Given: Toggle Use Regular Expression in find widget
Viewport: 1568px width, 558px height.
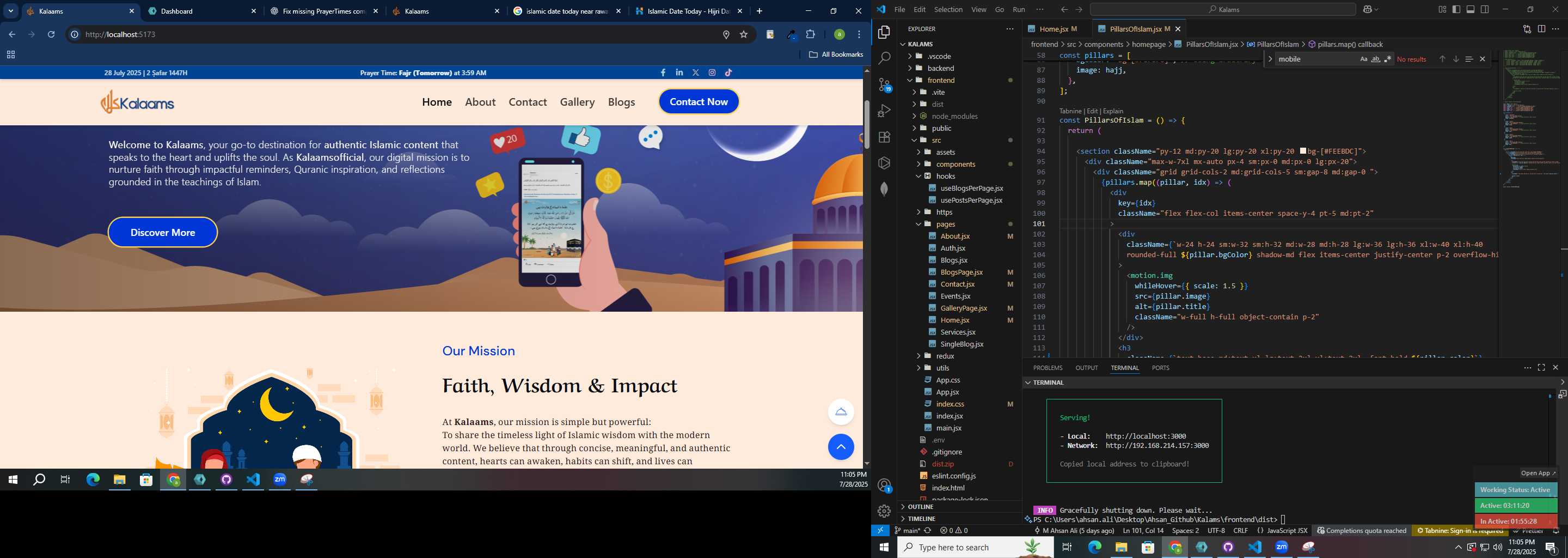Looking at the screenshot, I should [1388, 59].
